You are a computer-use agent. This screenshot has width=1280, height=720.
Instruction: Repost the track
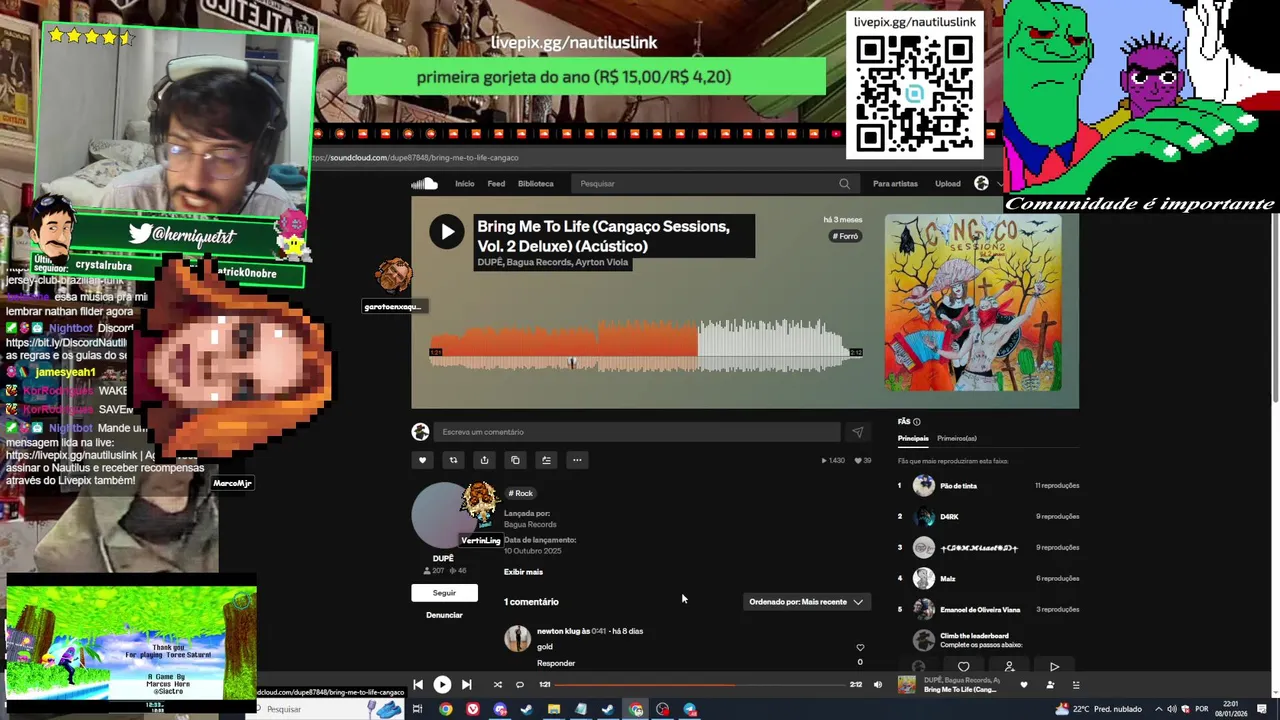(x=453, y=460)
